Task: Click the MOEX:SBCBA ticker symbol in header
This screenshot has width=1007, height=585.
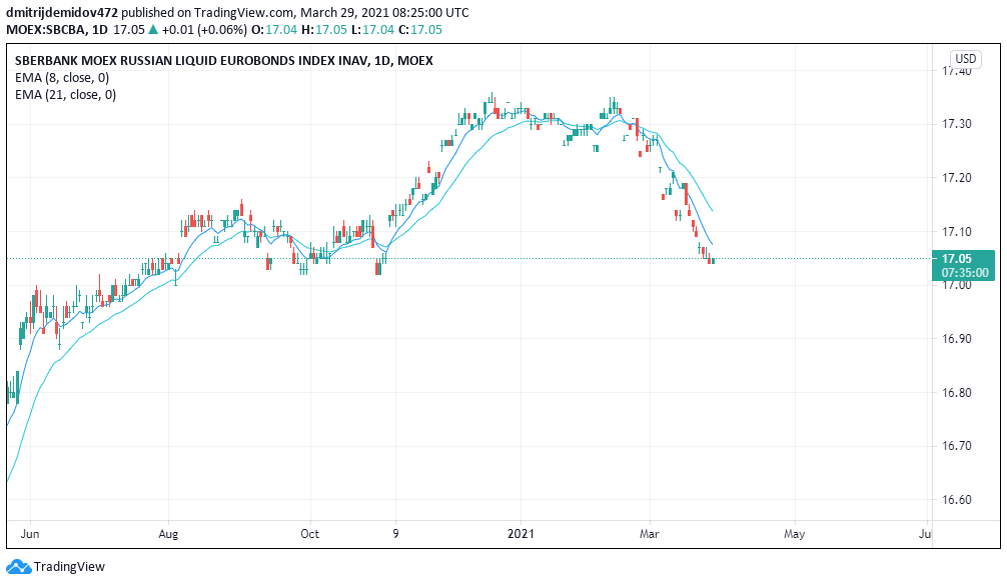Action: coord(46,30)
